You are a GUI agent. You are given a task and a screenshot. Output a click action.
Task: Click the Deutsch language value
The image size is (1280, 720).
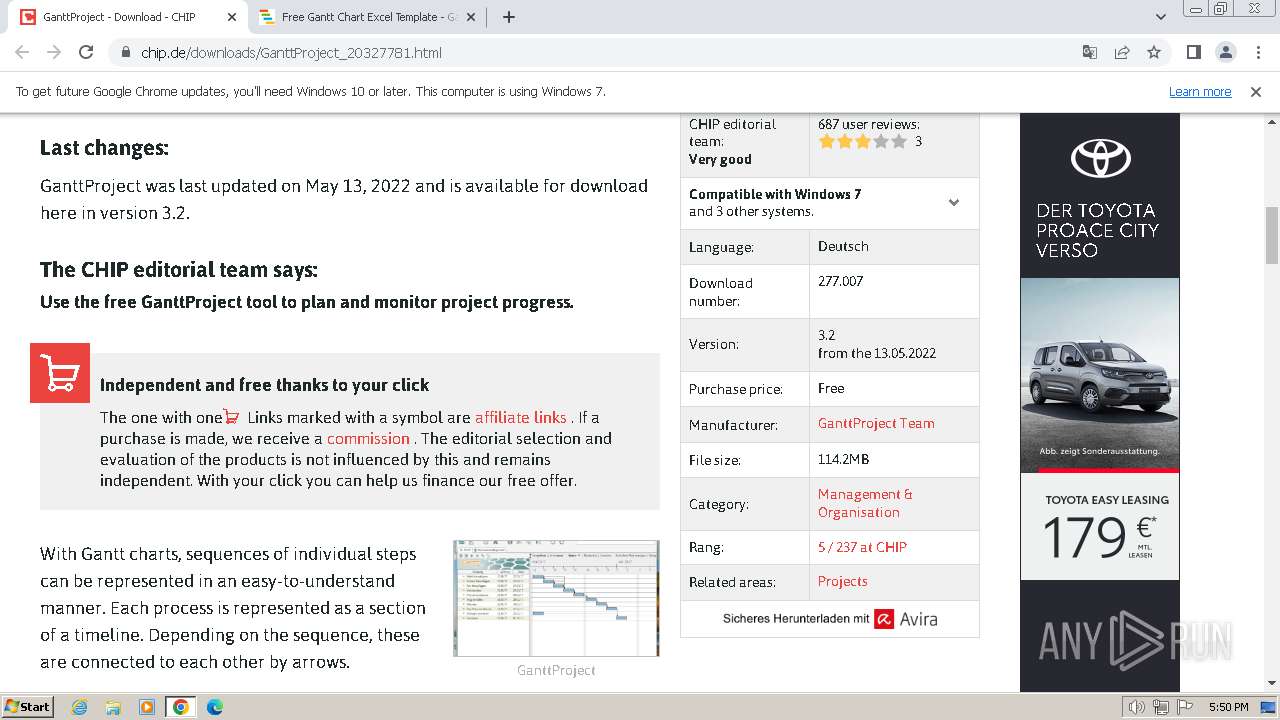point(843,246)
